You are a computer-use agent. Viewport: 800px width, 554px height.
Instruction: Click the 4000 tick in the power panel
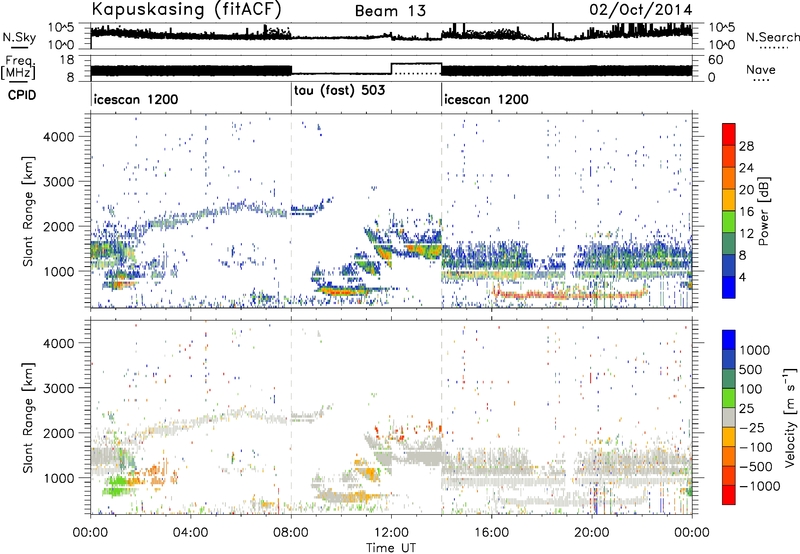point(58,137)
